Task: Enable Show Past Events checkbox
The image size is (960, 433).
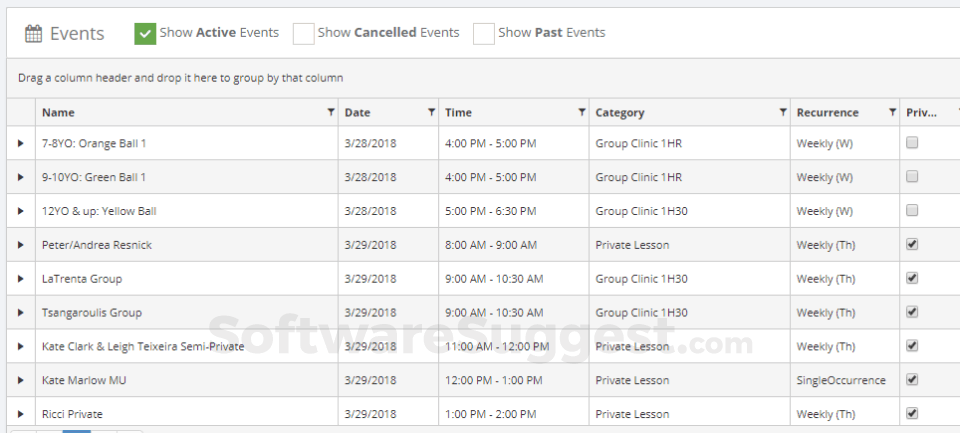Action: (x=484, y=34)
